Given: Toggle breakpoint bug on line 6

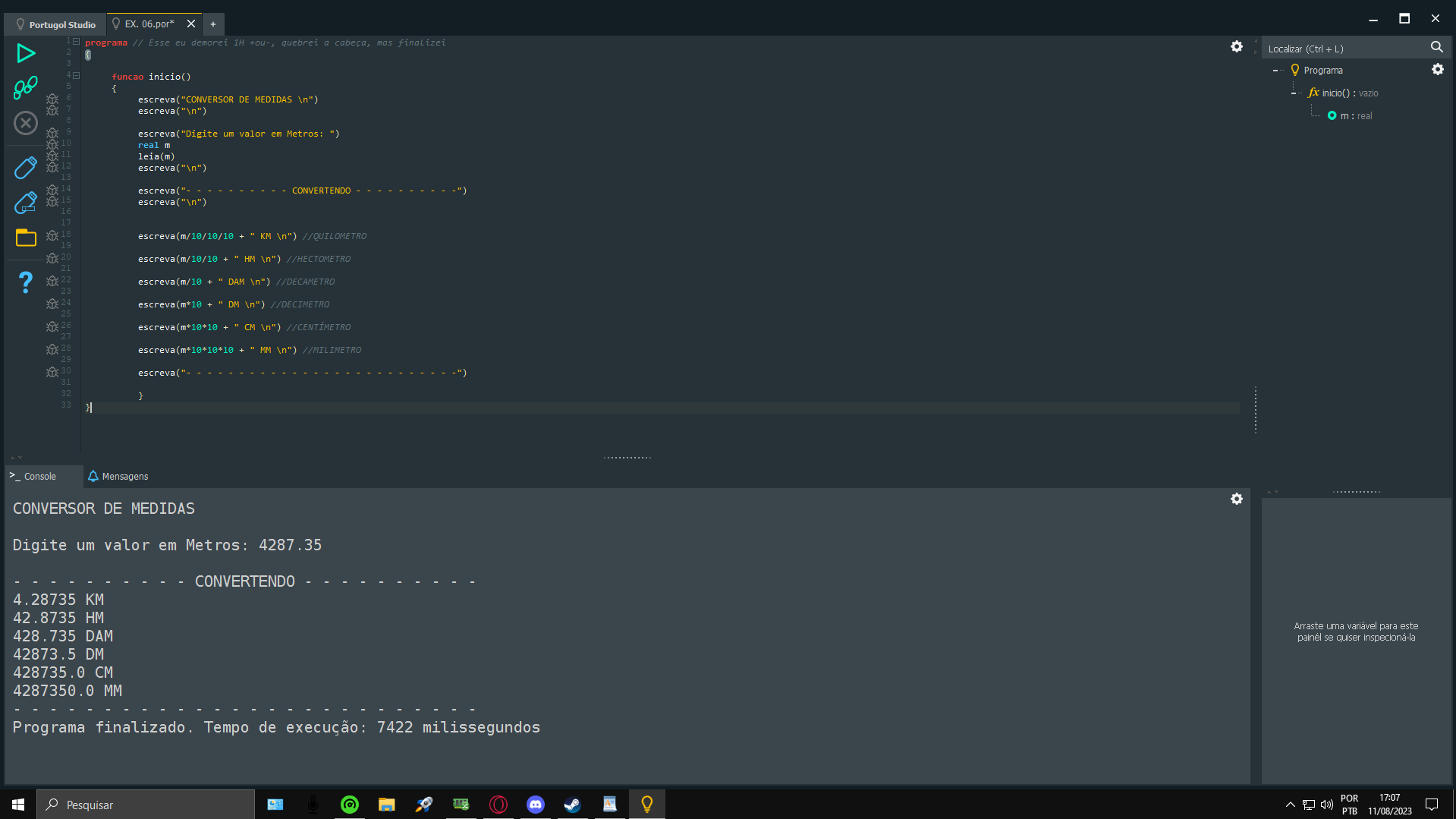Looking at the screenshot, I should 52,99.
